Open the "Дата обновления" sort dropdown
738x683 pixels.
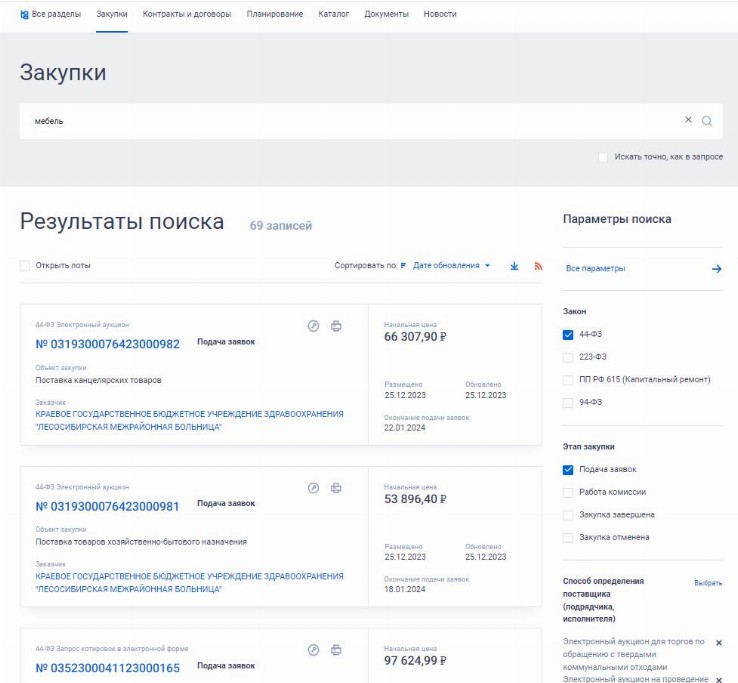coord(452,266)
